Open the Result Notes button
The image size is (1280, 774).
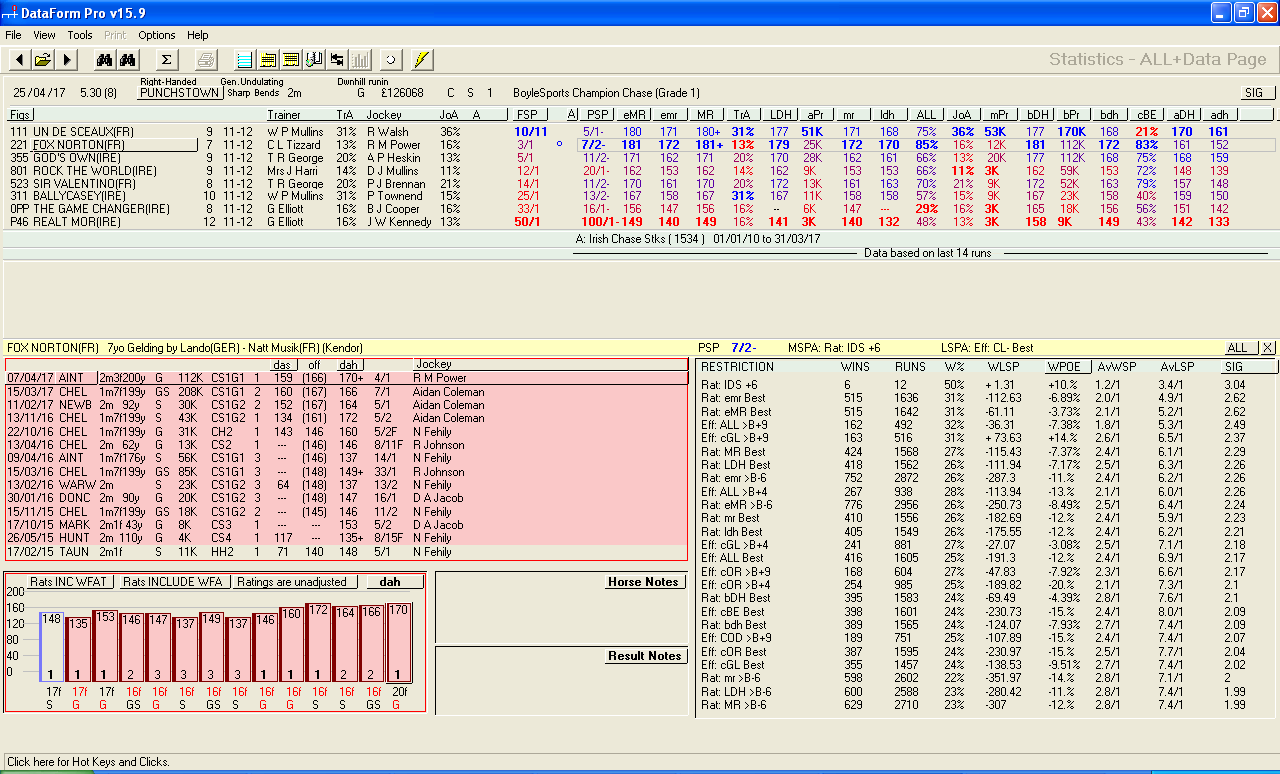click(x=646, y=656)
